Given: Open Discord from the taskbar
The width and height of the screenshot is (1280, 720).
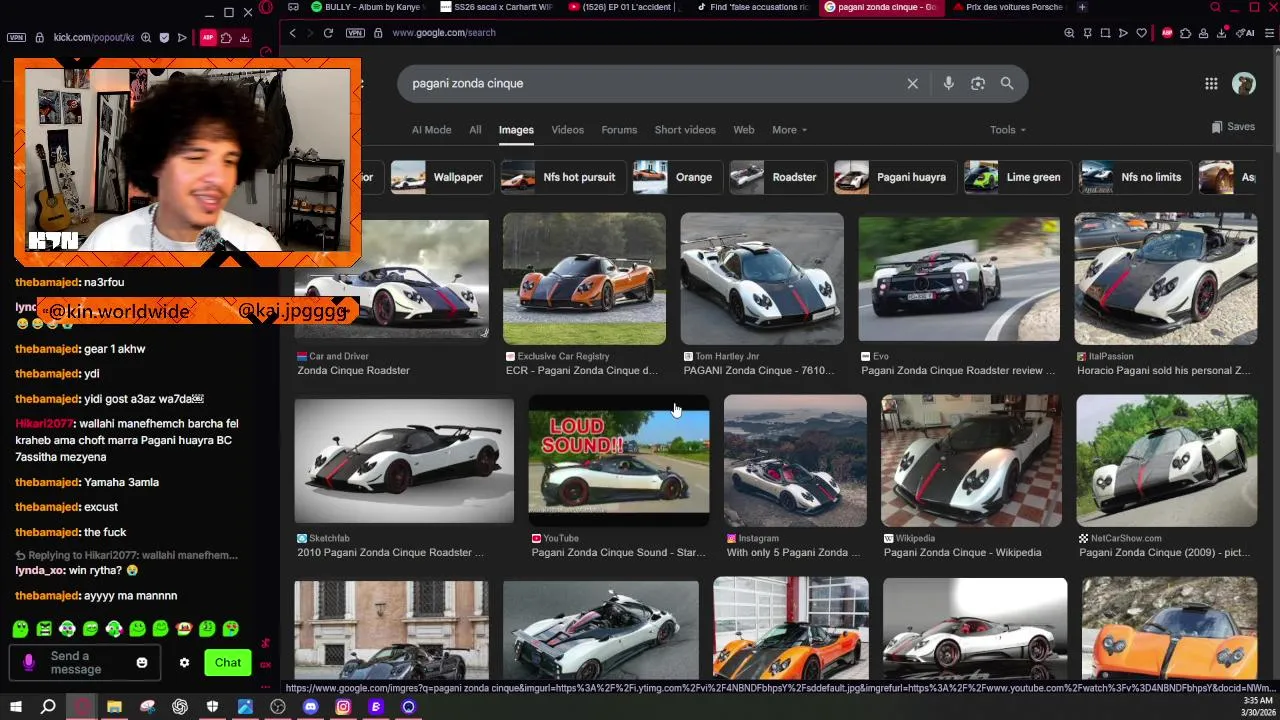Looking at the screenshot, I should pyautogui.click(x=310, y=707).
